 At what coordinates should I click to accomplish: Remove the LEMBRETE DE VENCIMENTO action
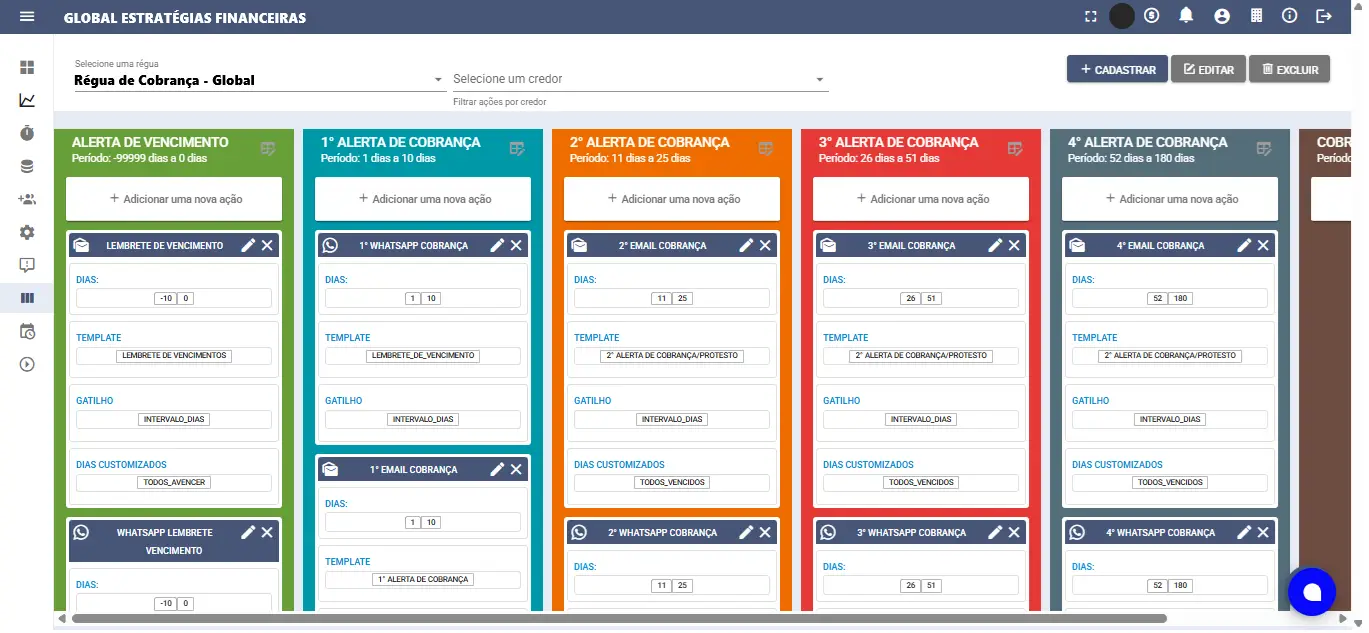tap(267, 246)
